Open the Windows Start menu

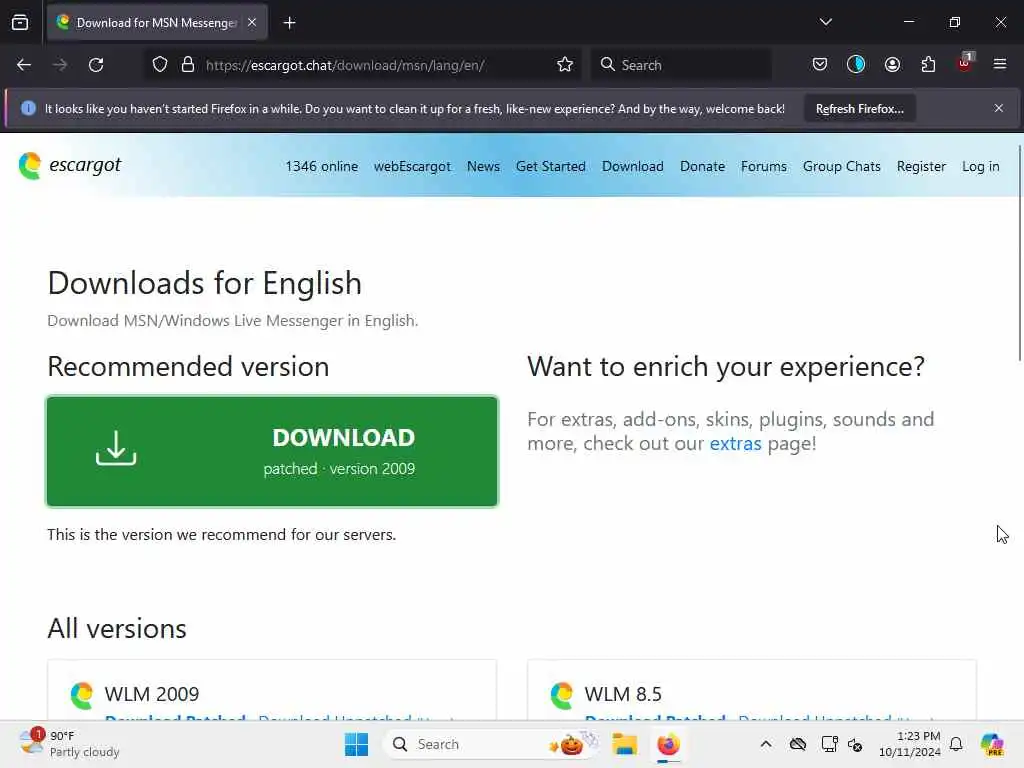click(x=357, y=744)
